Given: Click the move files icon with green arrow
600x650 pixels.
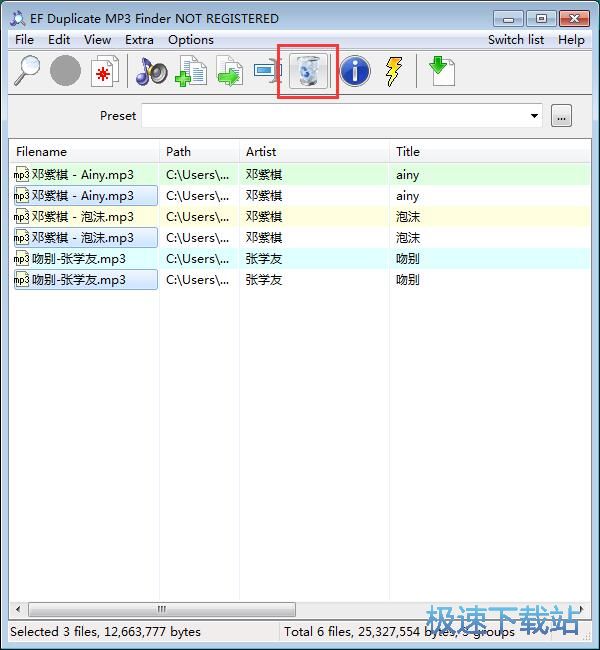Looking at the screenshot, I should [229, 71].
